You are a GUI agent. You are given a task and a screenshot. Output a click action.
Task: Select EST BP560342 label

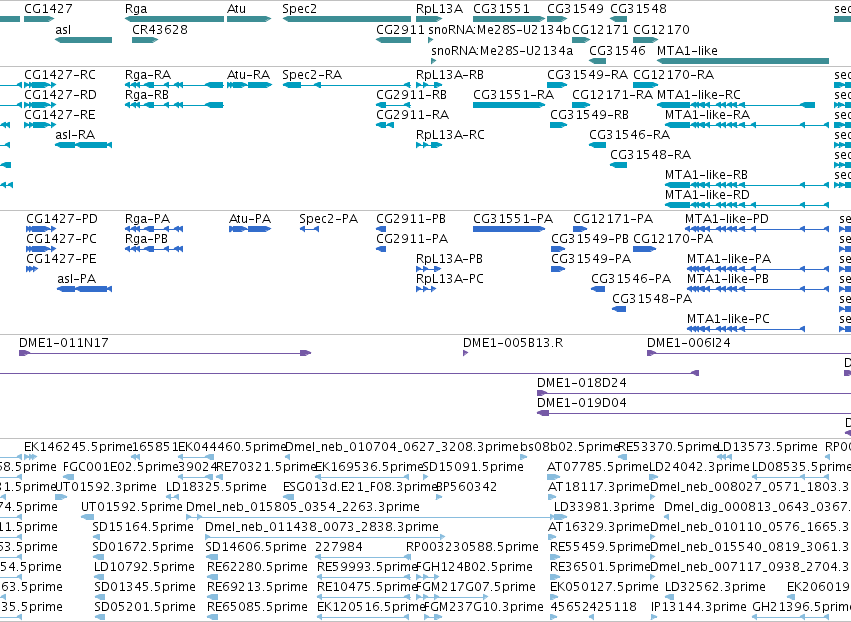466,487
